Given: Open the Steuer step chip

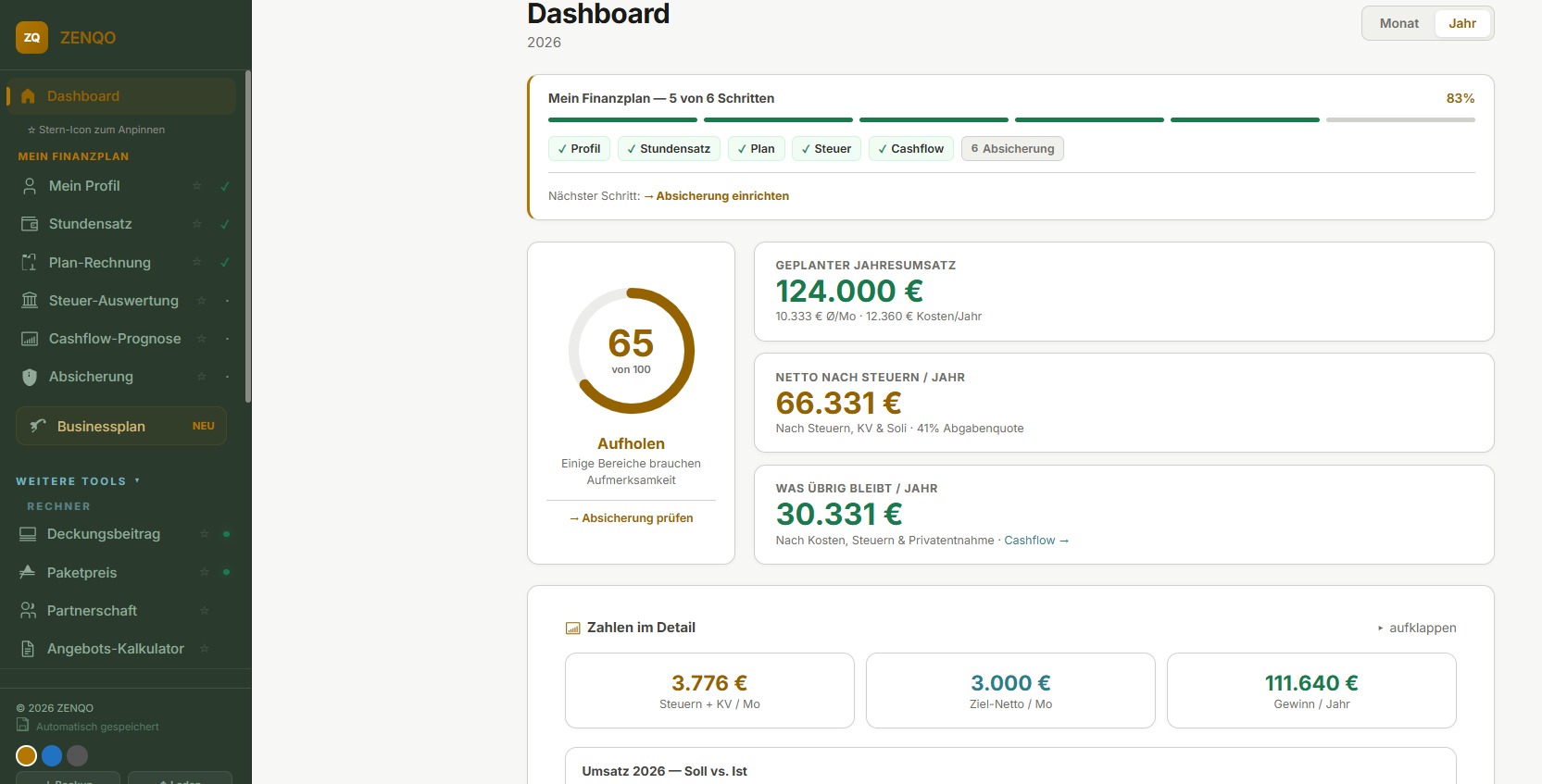Looking at the screenshot, I should click(x=826, y=149).
